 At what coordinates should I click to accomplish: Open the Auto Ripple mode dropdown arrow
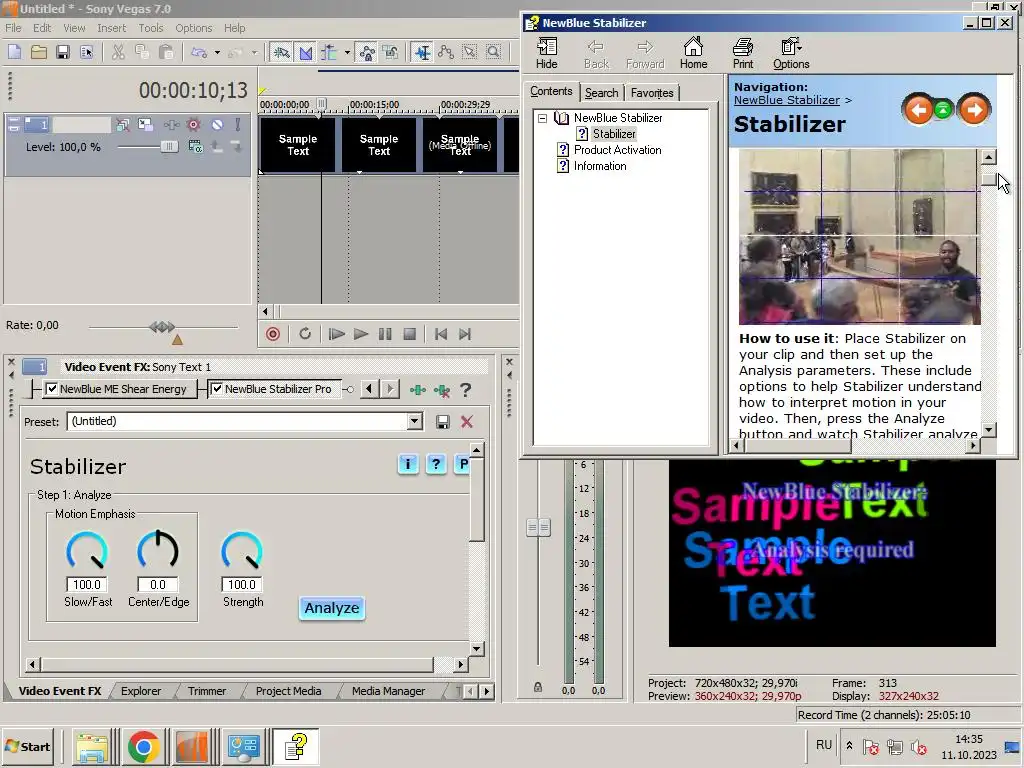point(347,52)
